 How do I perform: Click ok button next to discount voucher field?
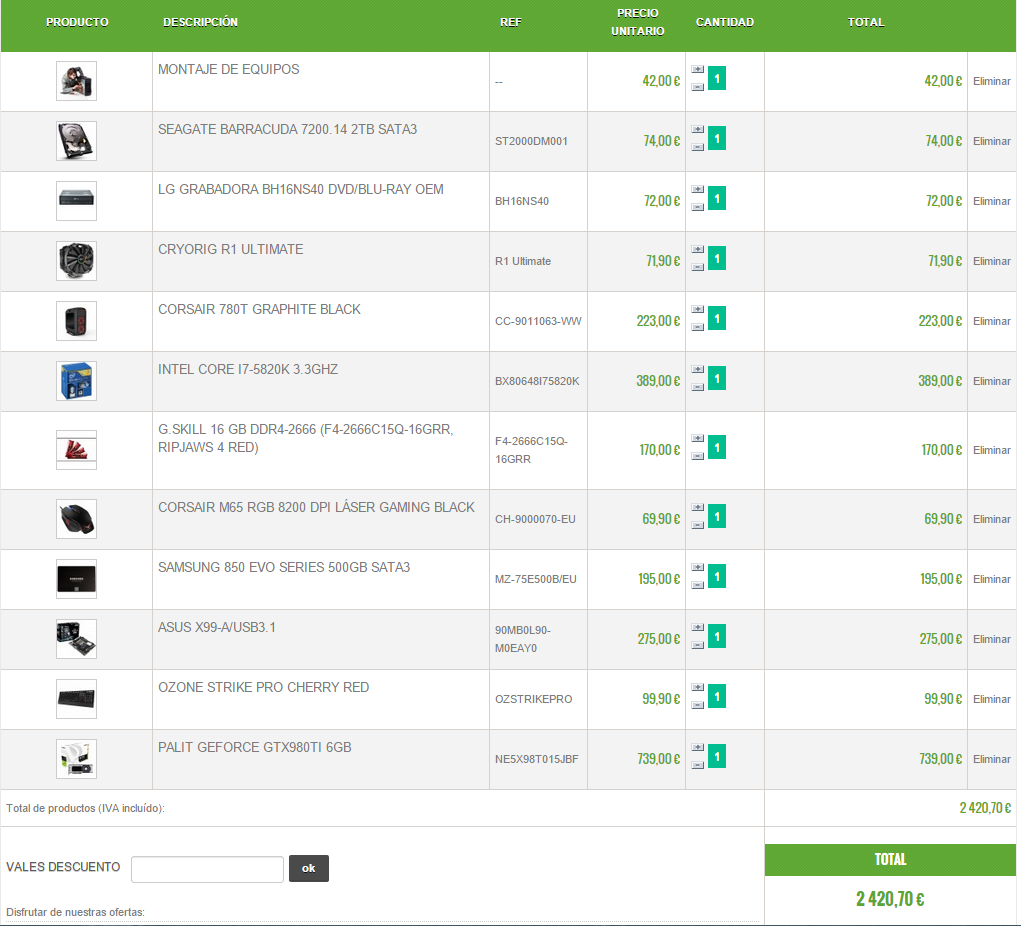point(309,868)
